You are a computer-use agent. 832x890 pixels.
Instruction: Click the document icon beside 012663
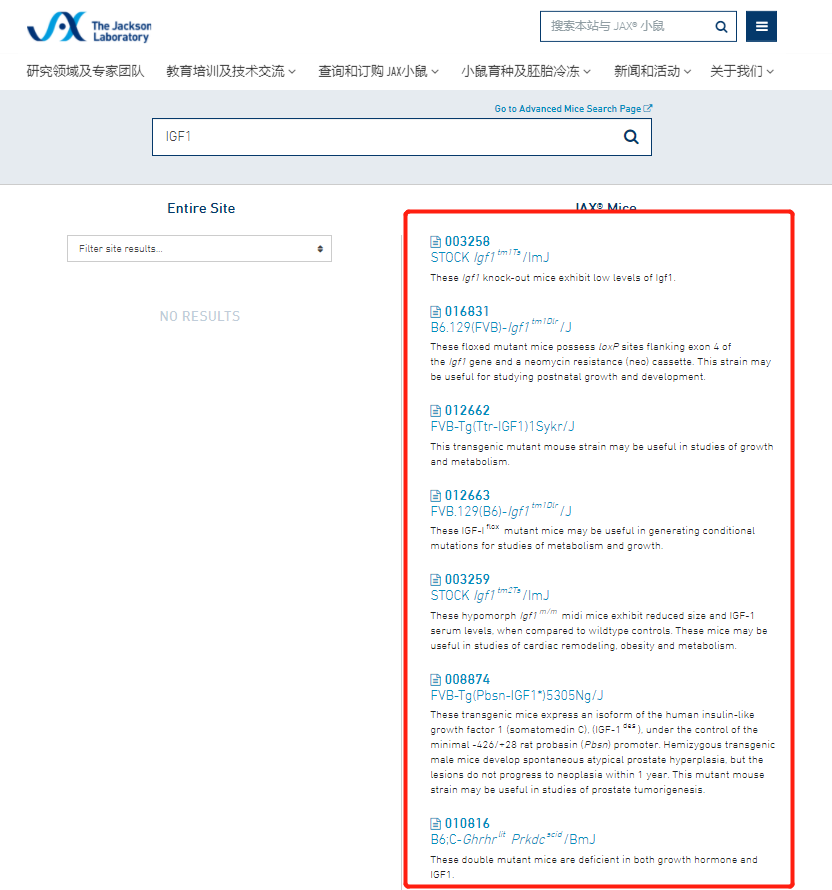435,496
